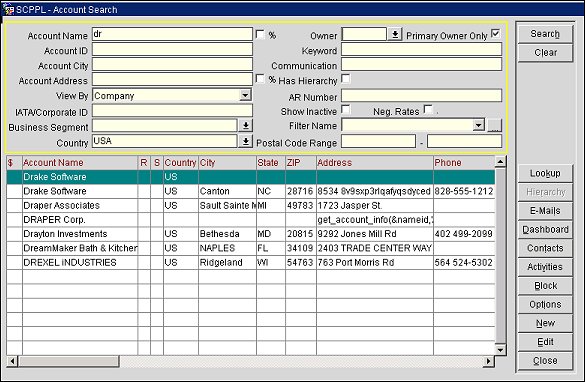
Task: Open the Owner list arrow
Action: click(395, 34)
